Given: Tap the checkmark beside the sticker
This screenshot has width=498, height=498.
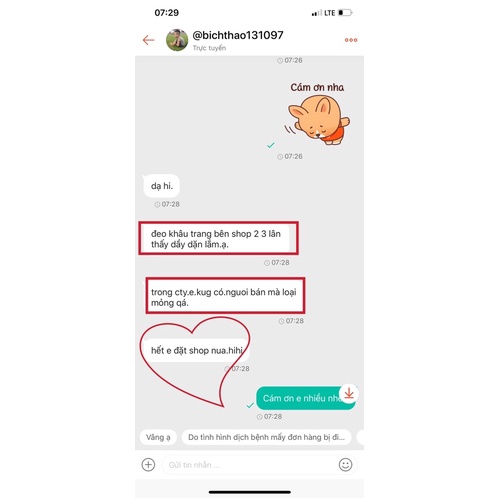Looking at the screenshot, I should (x=271, y=145).
